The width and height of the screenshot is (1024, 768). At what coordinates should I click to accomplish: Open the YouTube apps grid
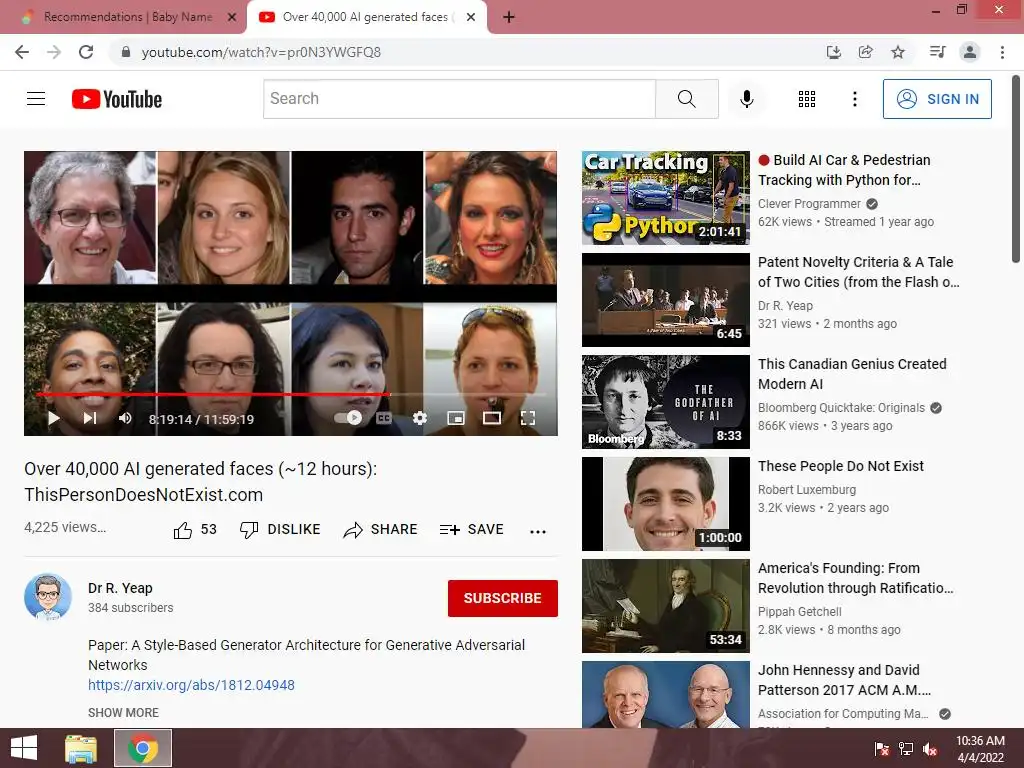pyautogui.click(x=807, y=99)
